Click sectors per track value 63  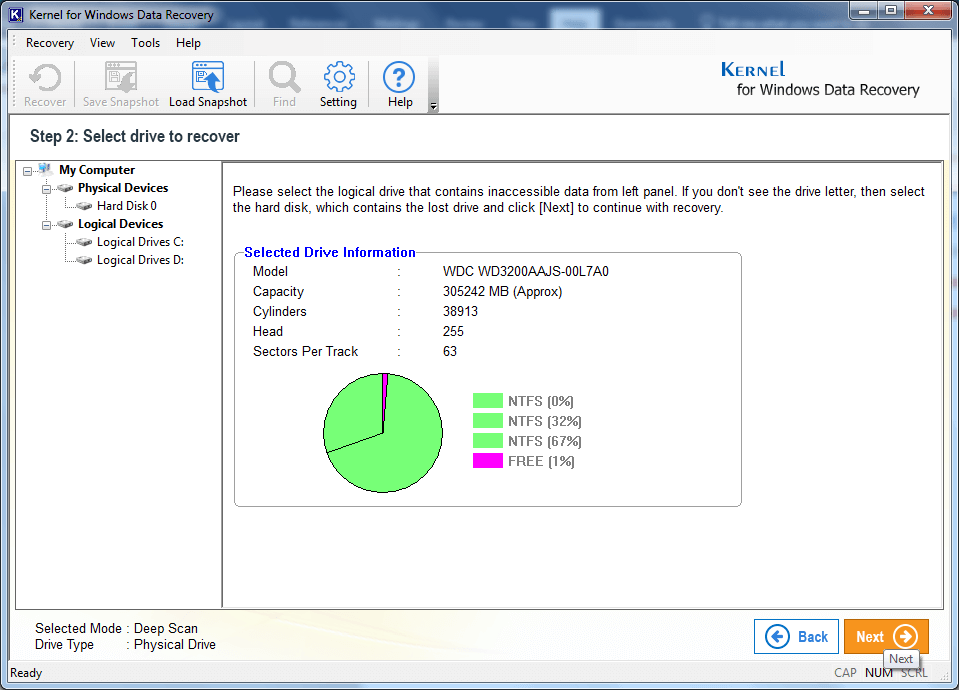[450, 352]
